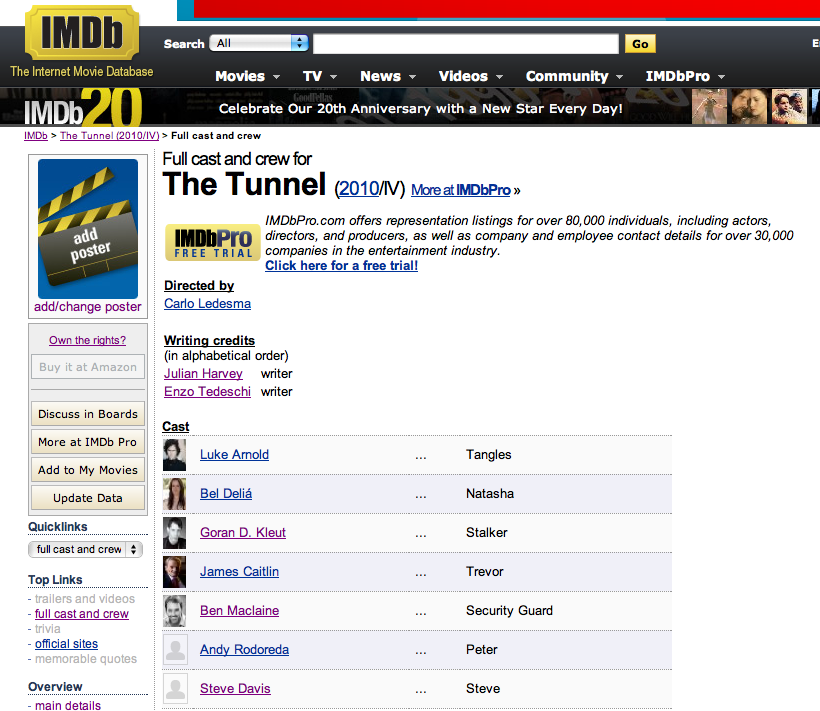This screenshot has height=711, width=820.
Task: Open writer Julian Harvey's page
Action: pos(203,374)
